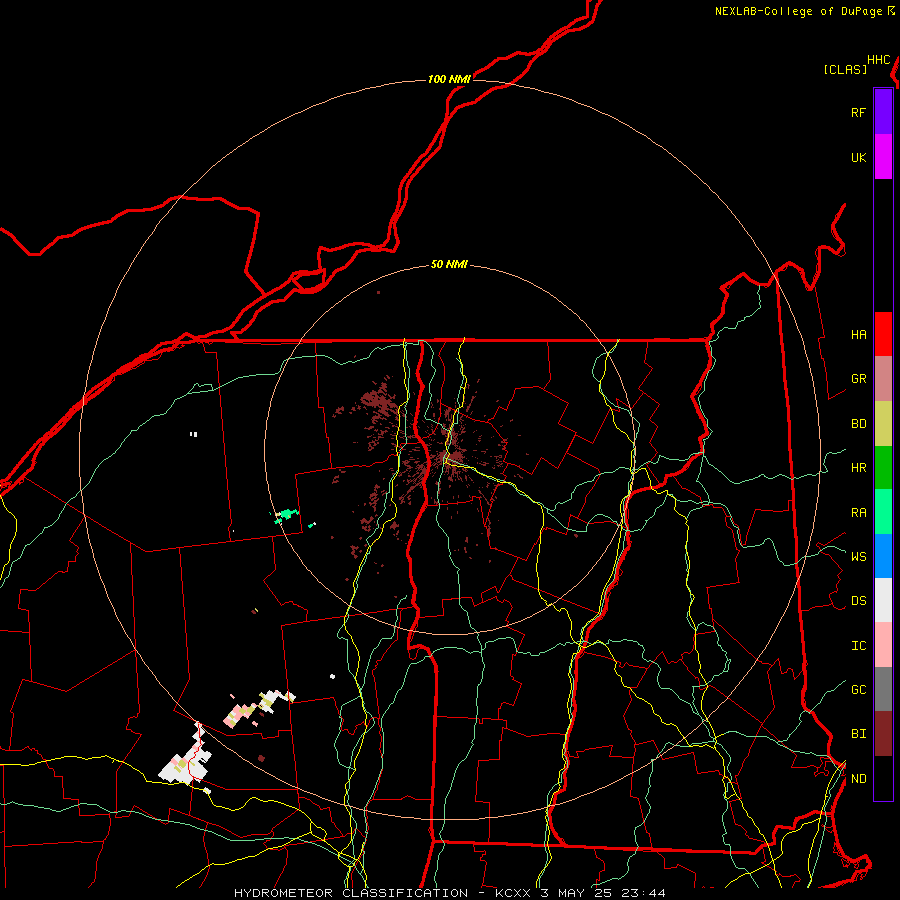Click the UK magenta legend swatch

[x=883, y=157]
